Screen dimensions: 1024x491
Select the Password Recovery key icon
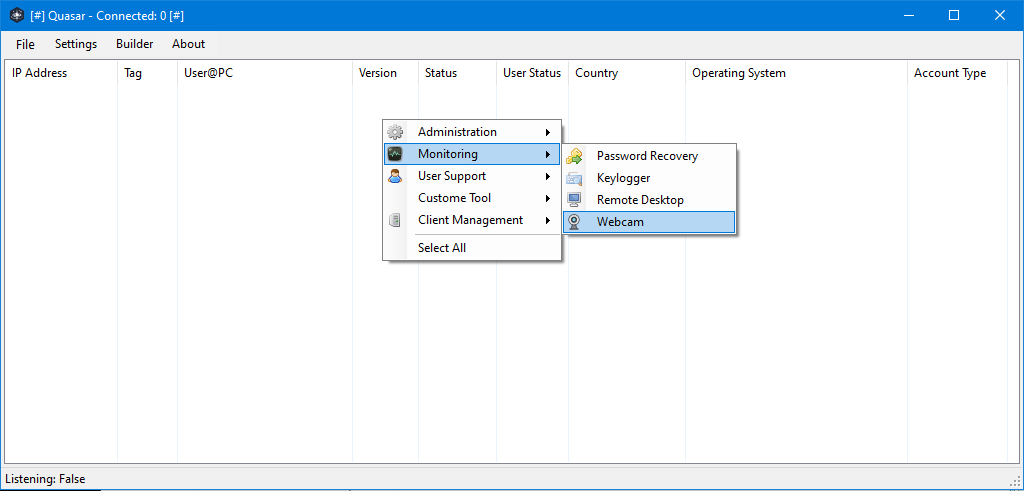574,156
